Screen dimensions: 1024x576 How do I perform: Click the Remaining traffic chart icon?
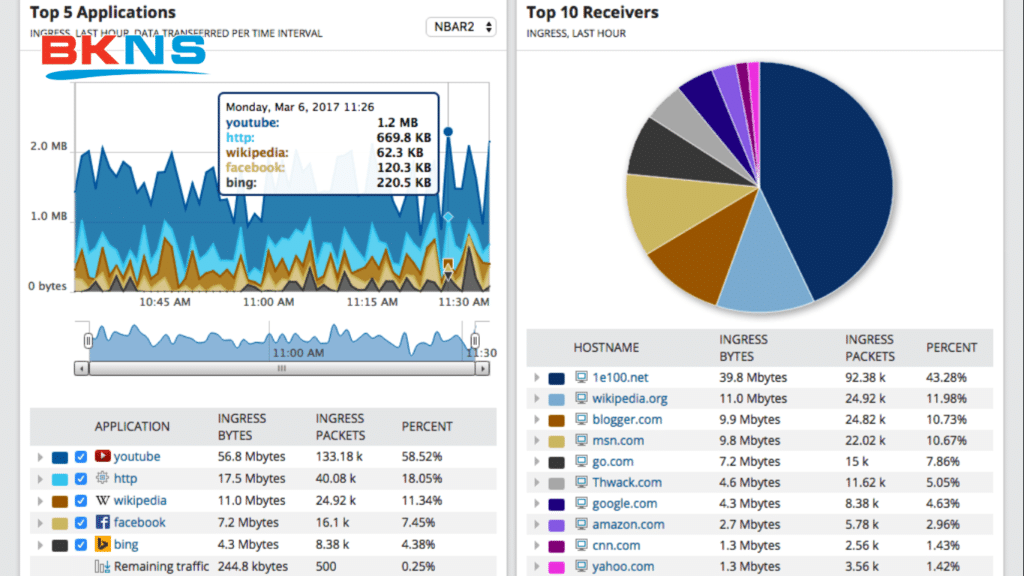click(102, 565)
